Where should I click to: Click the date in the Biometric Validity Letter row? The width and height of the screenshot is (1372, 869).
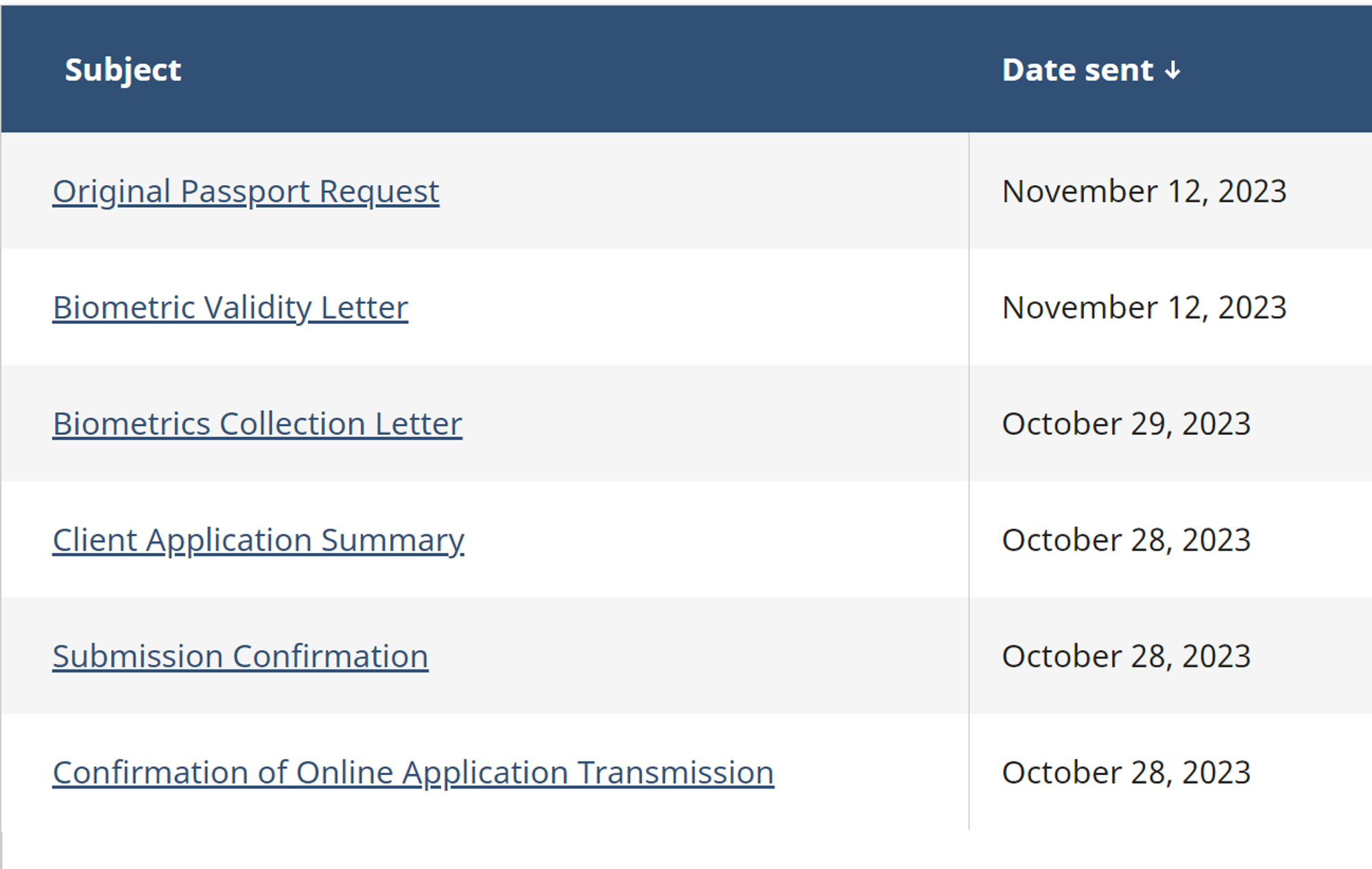tap(1144, 308)
